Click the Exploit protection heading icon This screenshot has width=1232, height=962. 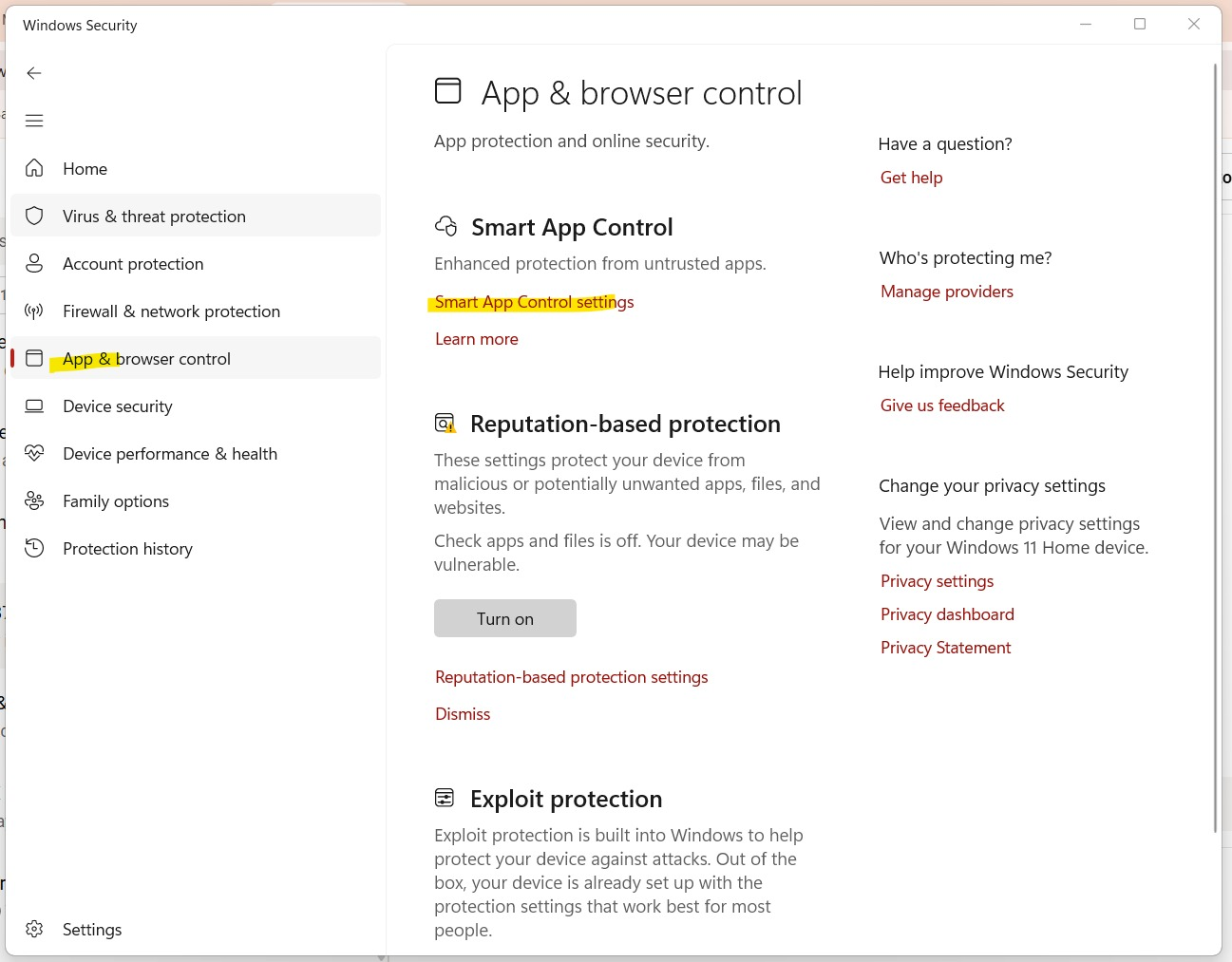(x=445, y=798)
